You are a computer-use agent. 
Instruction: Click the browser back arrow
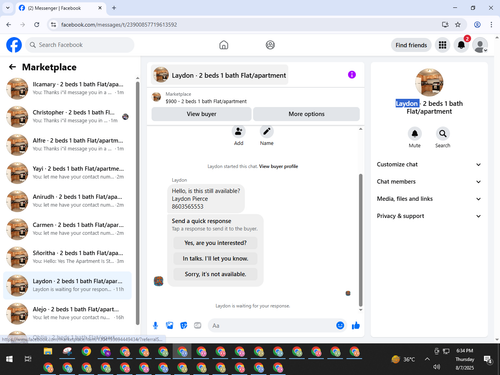pyautogui.click(x=9, y=25)
